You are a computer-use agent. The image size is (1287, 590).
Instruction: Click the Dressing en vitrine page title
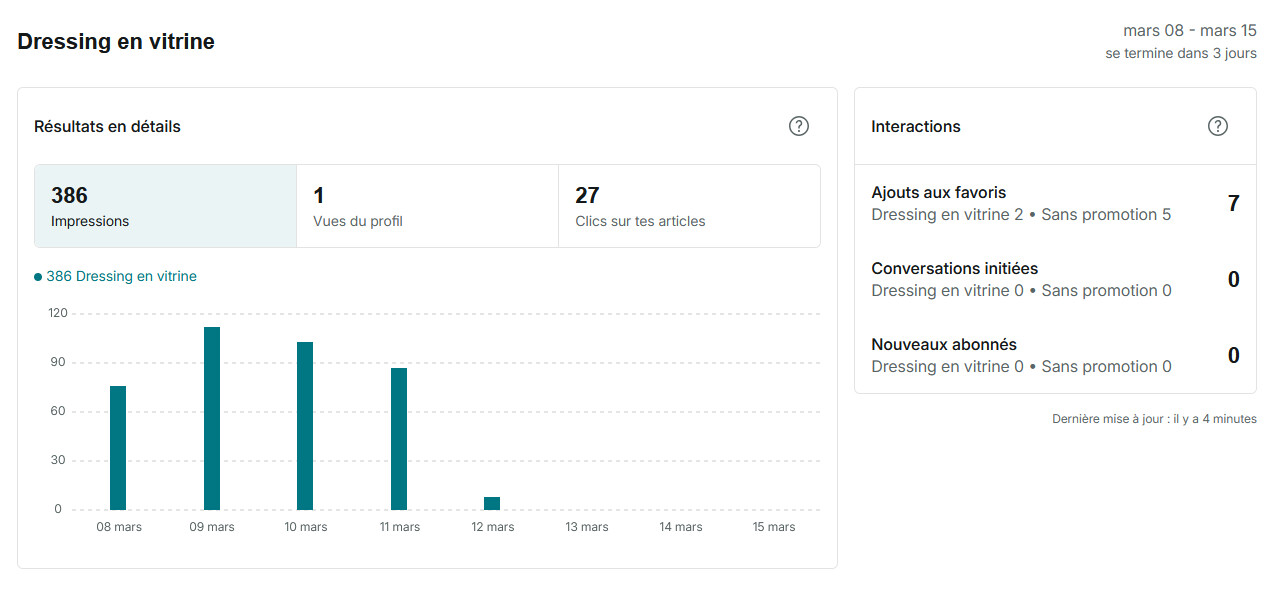pyautogui.click(x=116, y=42)
